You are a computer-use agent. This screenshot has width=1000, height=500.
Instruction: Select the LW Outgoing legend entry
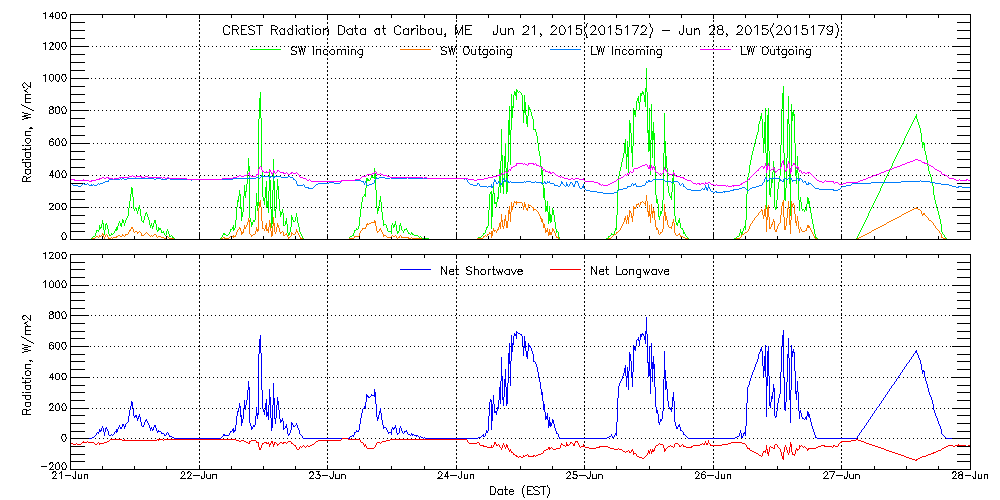click(775, 52)
